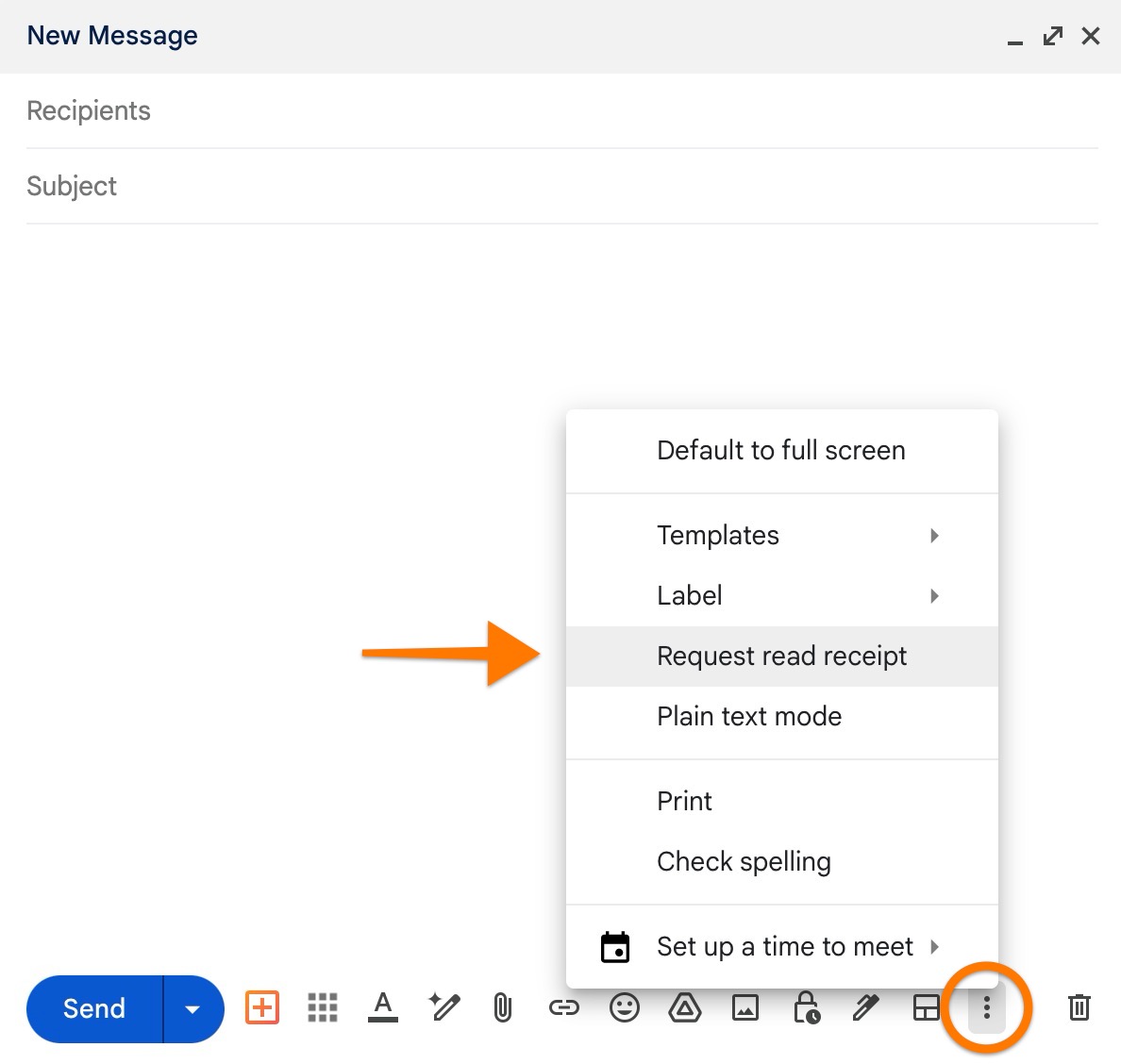Open the Send options dropdown arrow
Screen dimensions: 1121x1064
coord(192,1007)
